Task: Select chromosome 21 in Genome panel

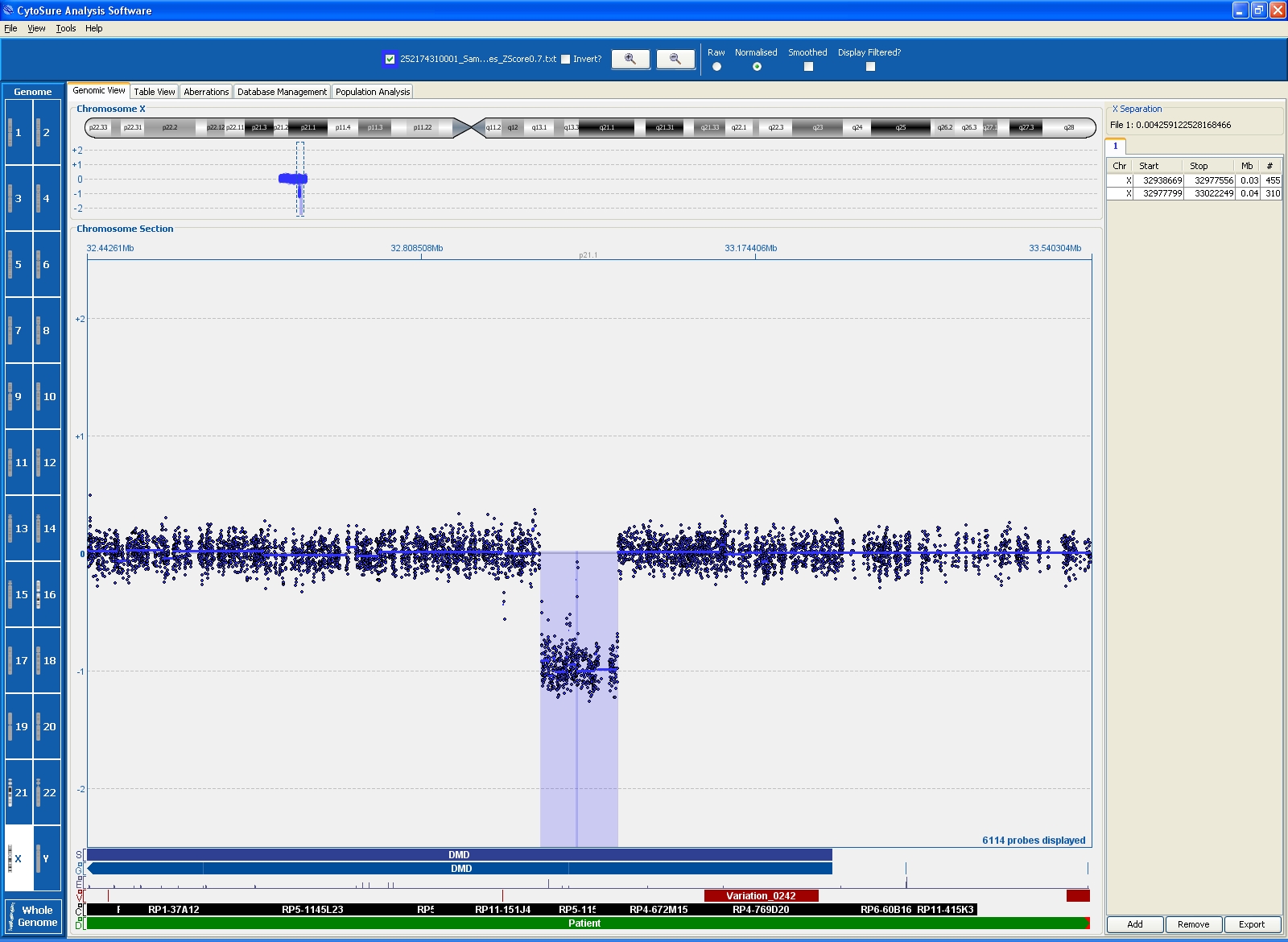Action: tap(19, 792)
